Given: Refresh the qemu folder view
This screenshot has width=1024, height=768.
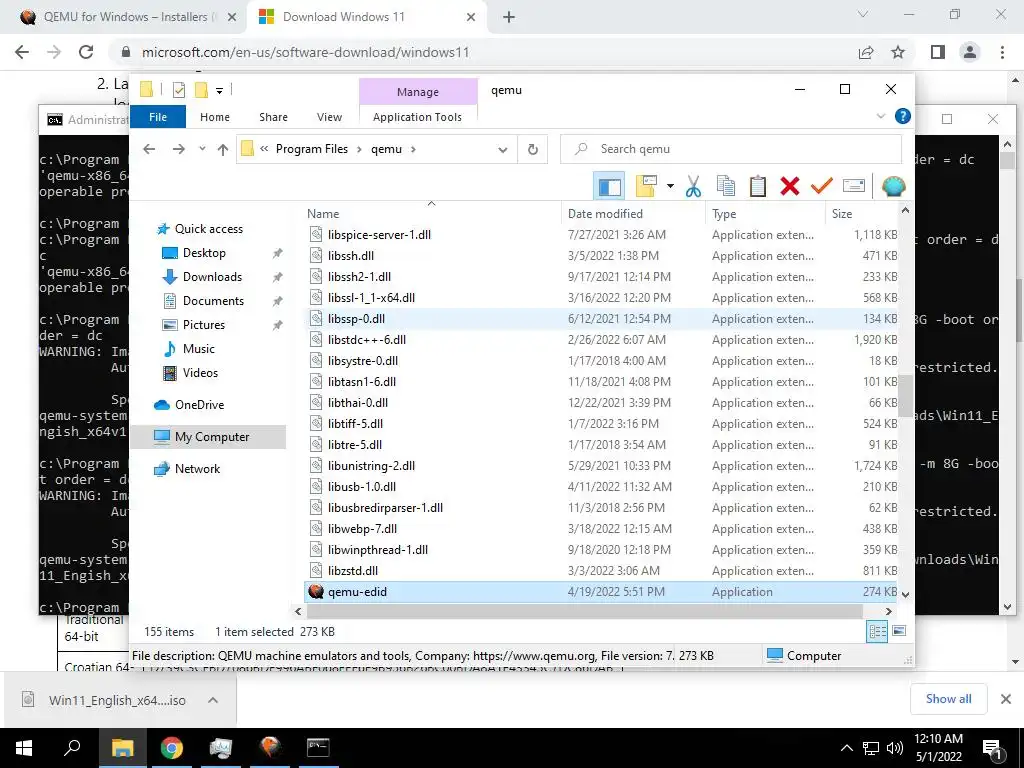Looking at the screenshot, I should coord(533,150).
